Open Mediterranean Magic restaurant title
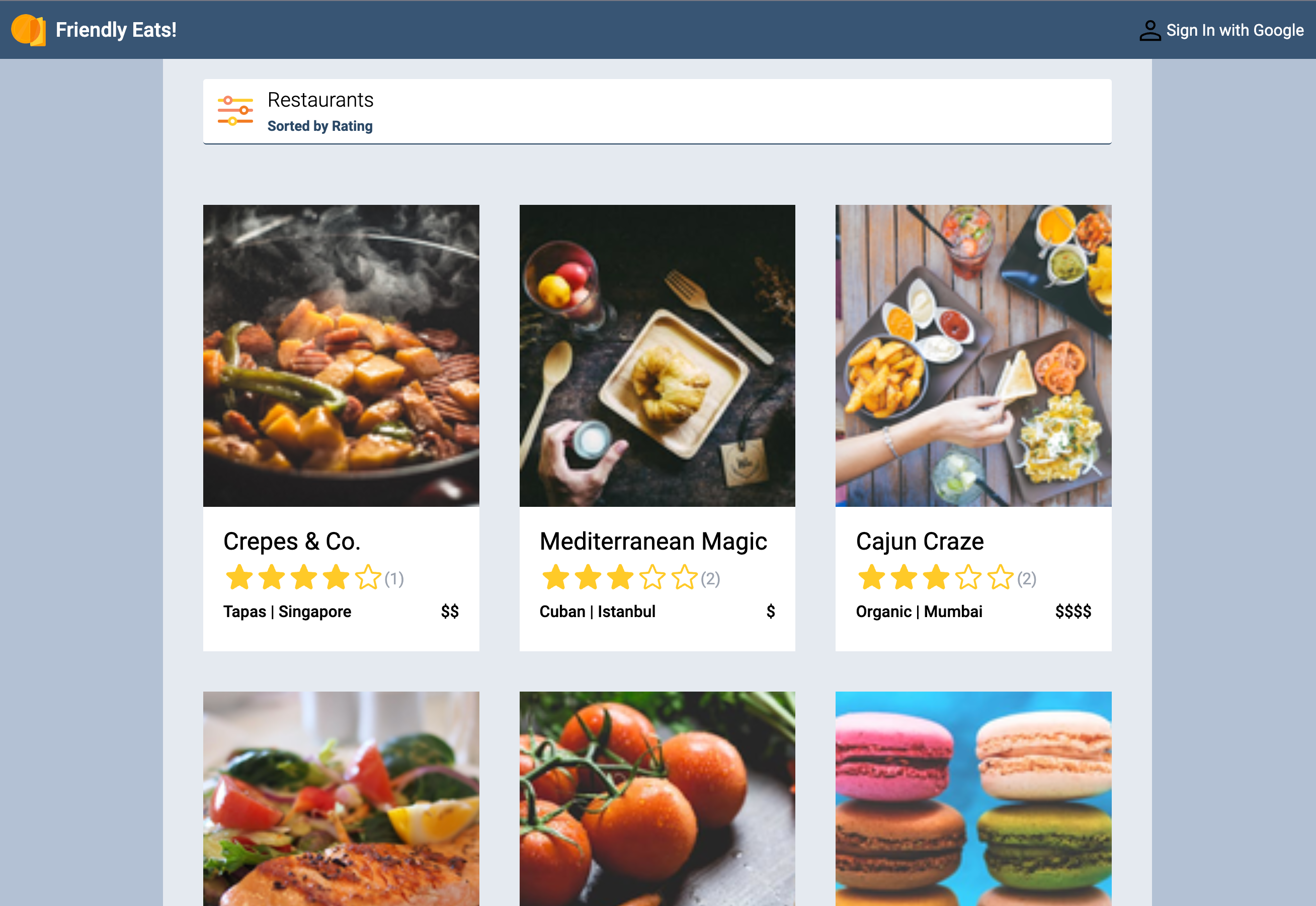 (653, 541)
